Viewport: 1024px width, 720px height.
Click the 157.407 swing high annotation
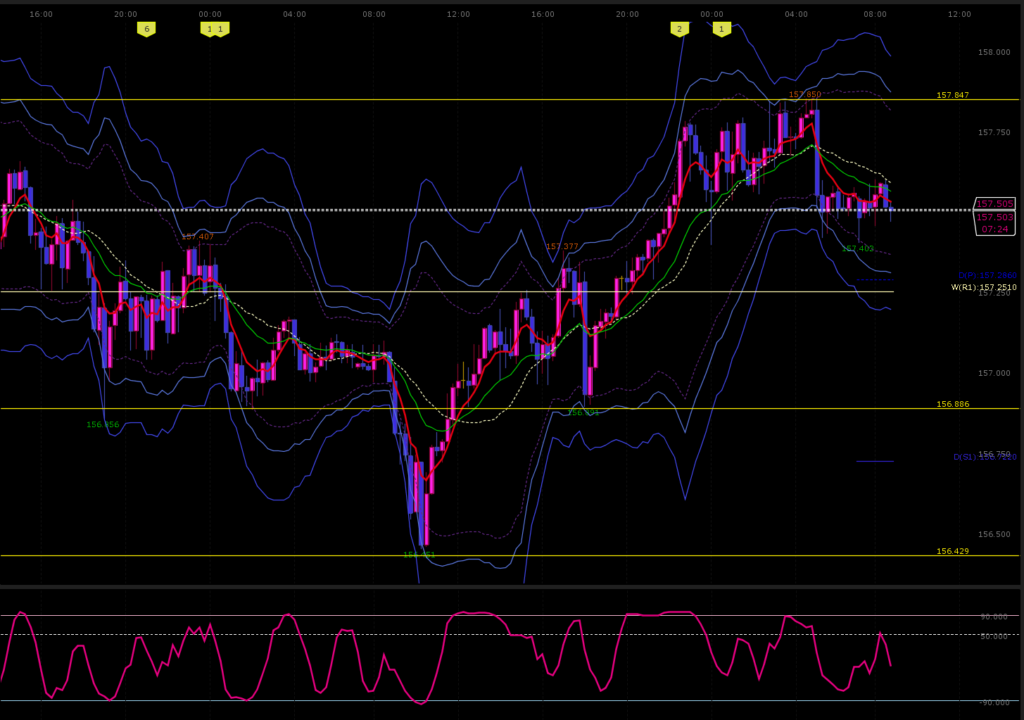196,237
